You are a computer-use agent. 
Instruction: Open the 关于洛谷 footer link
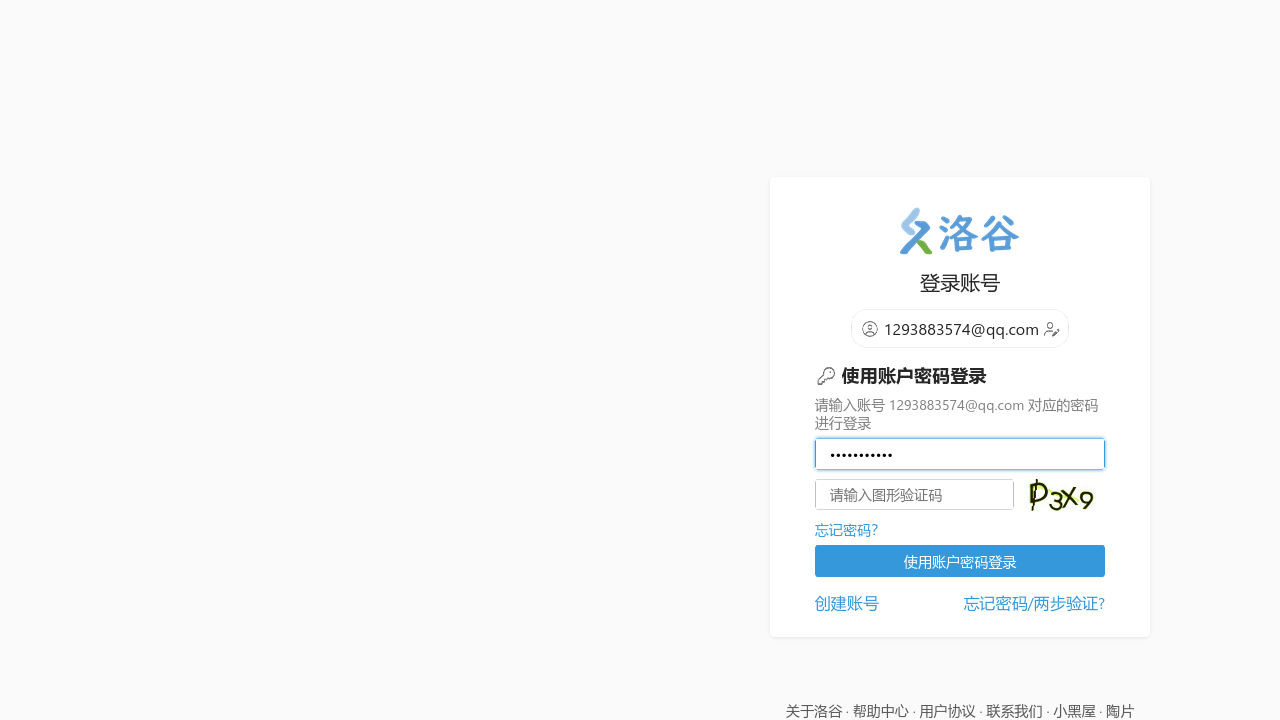pos(814,711)
